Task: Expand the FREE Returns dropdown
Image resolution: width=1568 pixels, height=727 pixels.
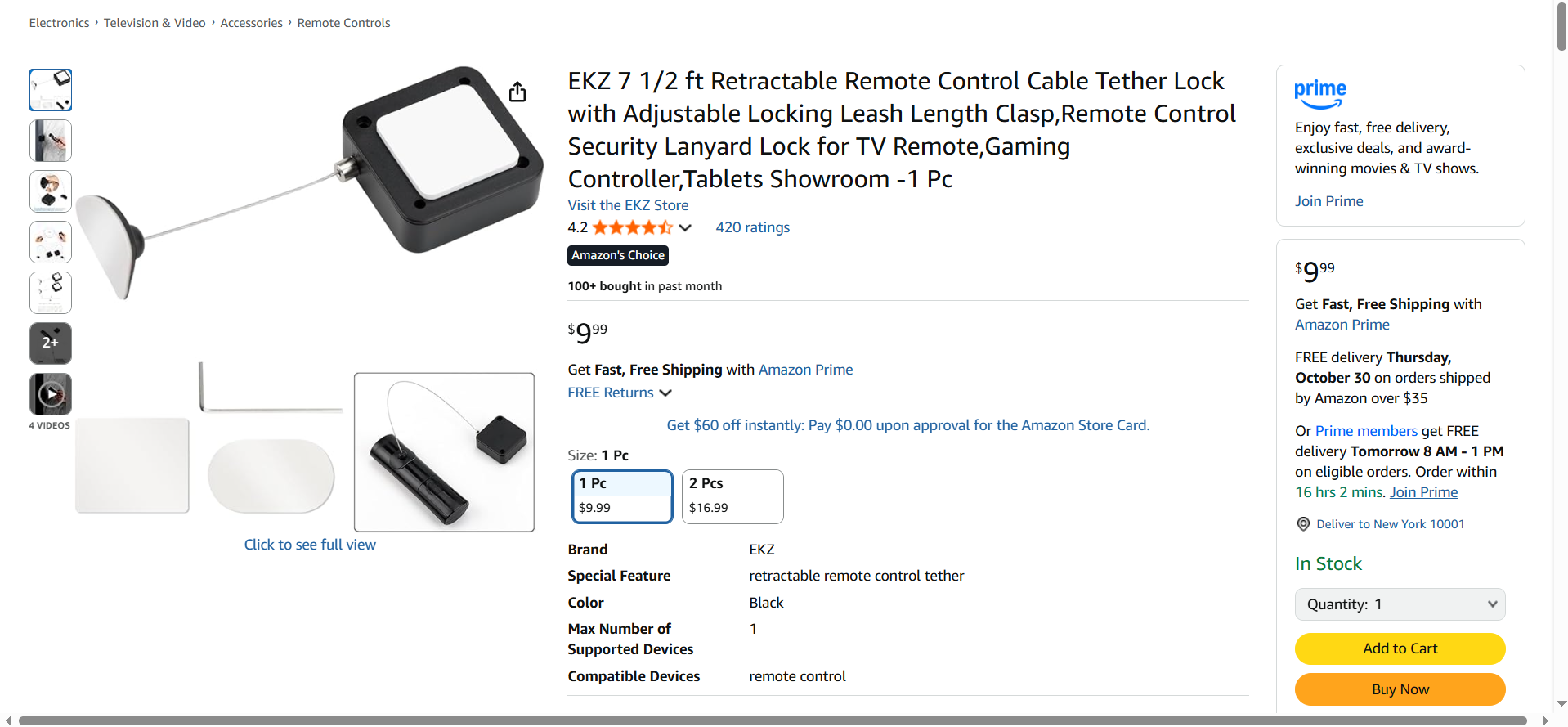Action: click(x=665, y=393)
